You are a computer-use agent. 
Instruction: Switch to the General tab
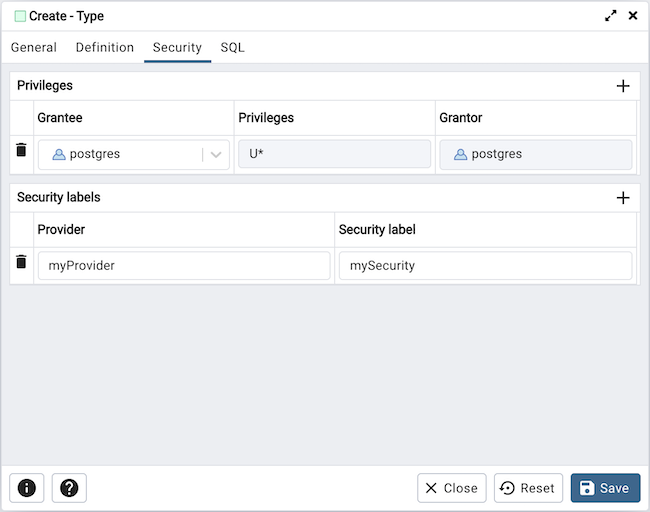(34, 47)
